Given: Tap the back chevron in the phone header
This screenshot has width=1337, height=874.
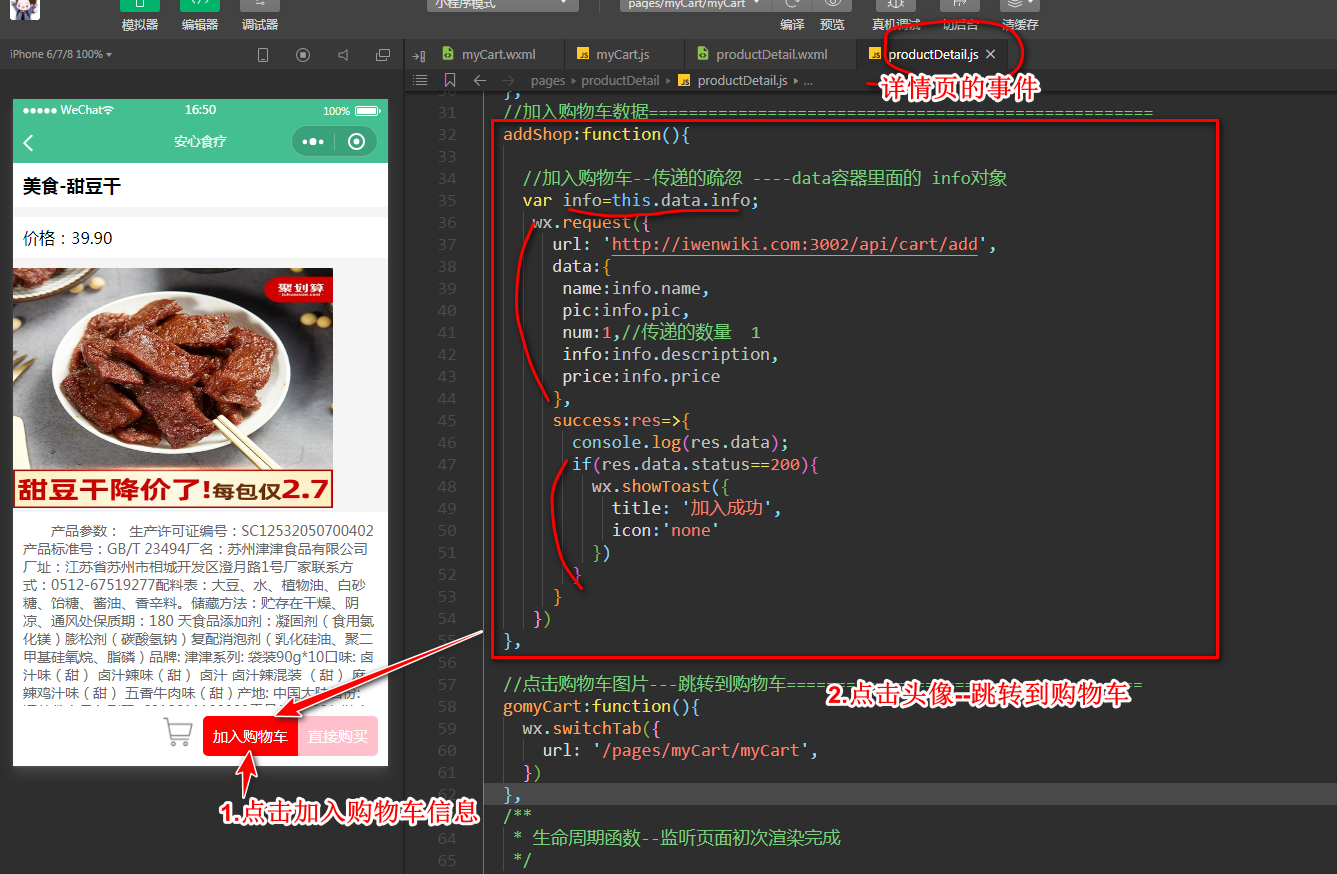Looking at the screenshot, I should click(x=28, y=143).
